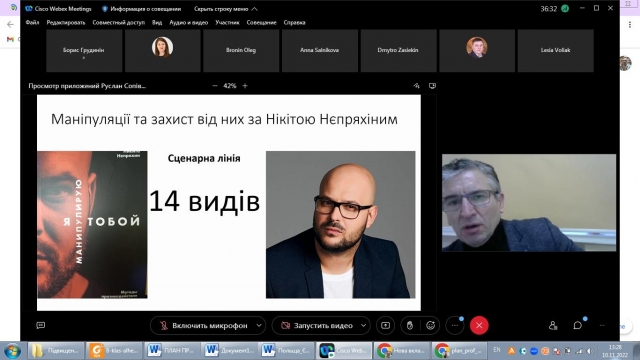640x360 pixels.
Task: Select Lesia Vollak participant tile
Action: tap(556, 51)
